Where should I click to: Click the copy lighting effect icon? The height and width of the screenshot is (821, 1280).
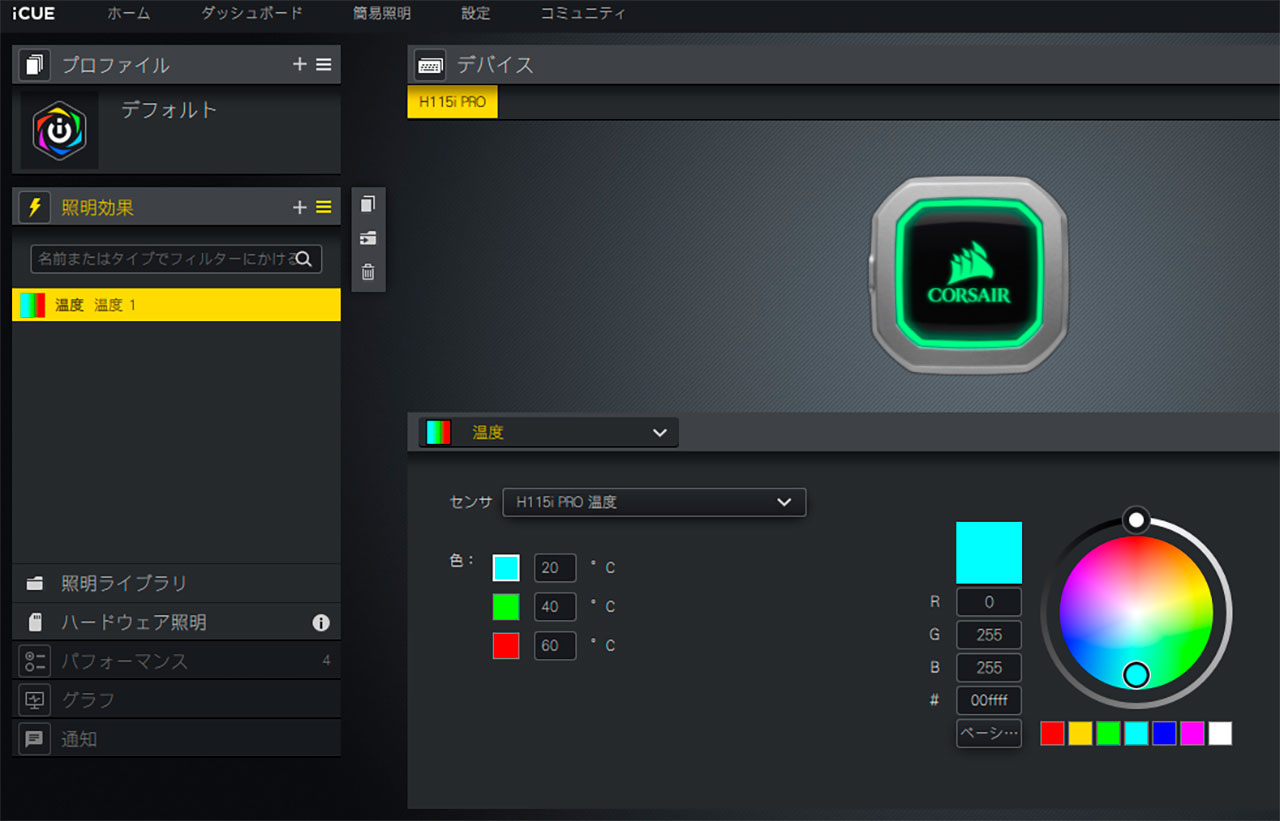[368, 204]
